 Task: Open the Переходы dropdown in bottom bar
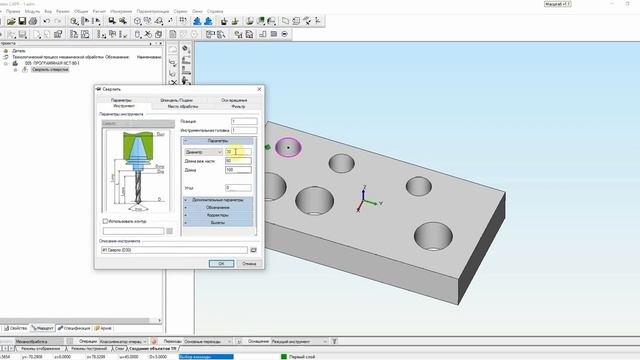(x=207, y=341)
